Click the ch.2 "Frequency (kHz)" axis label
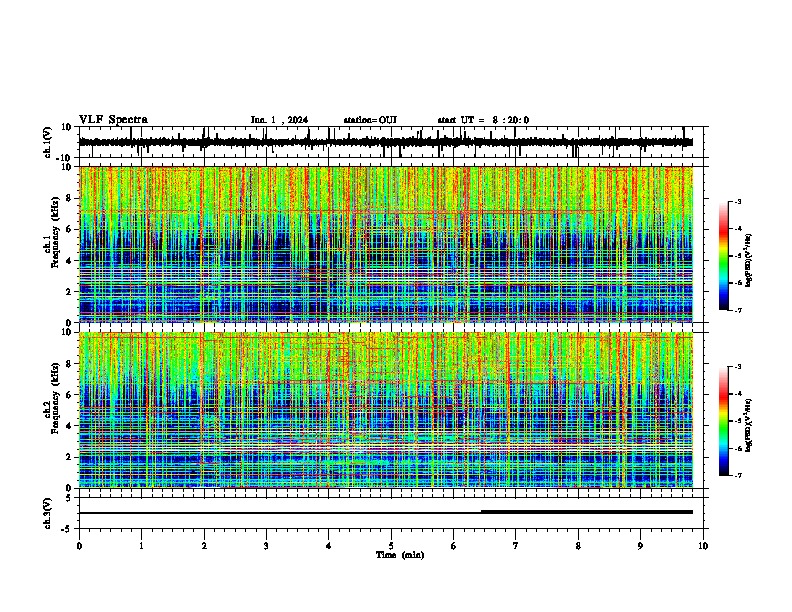 (x=55, y=397)
